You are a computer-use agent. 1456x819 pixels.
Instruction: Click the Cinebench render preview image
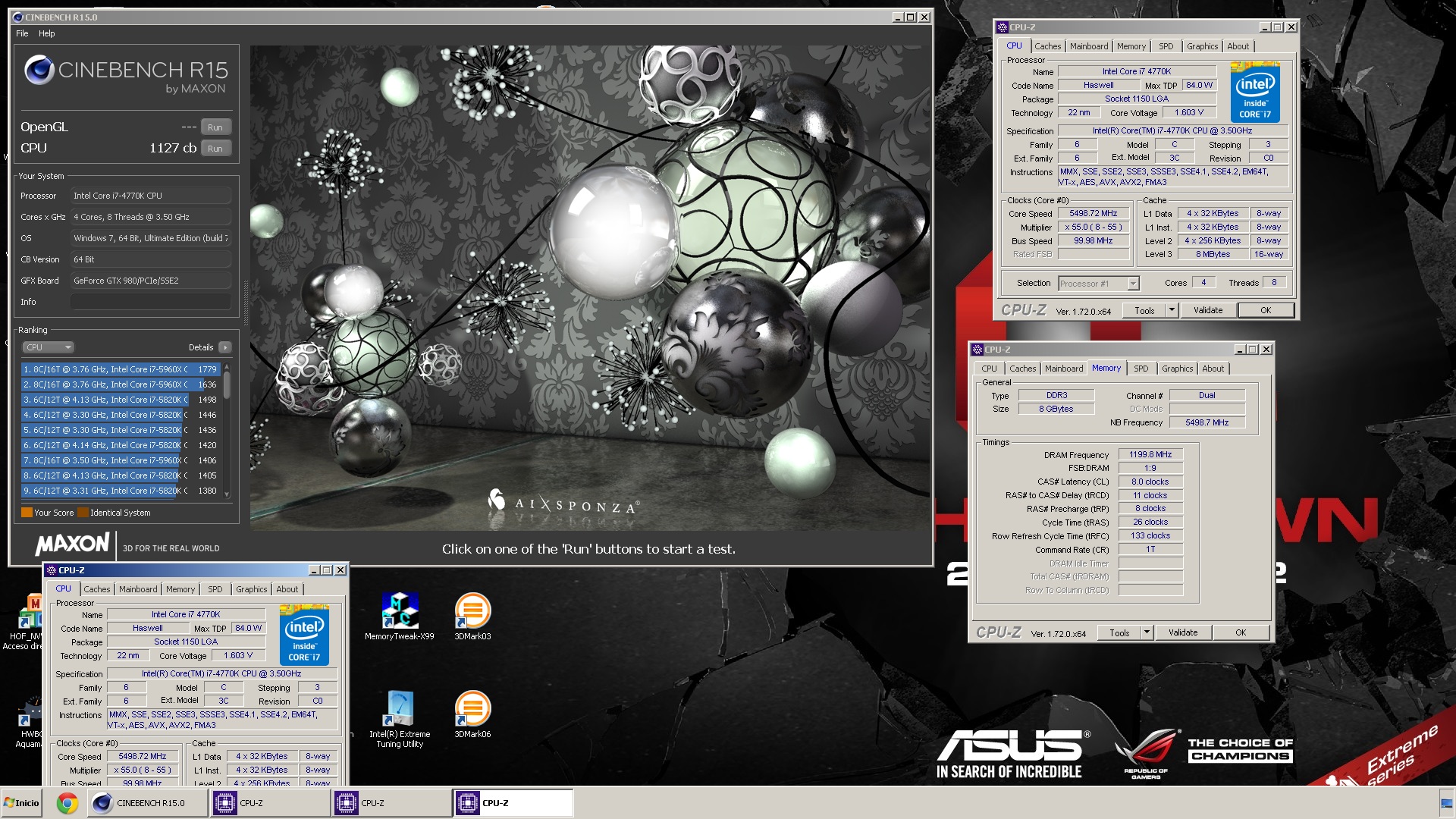click(x=590, y=288)
